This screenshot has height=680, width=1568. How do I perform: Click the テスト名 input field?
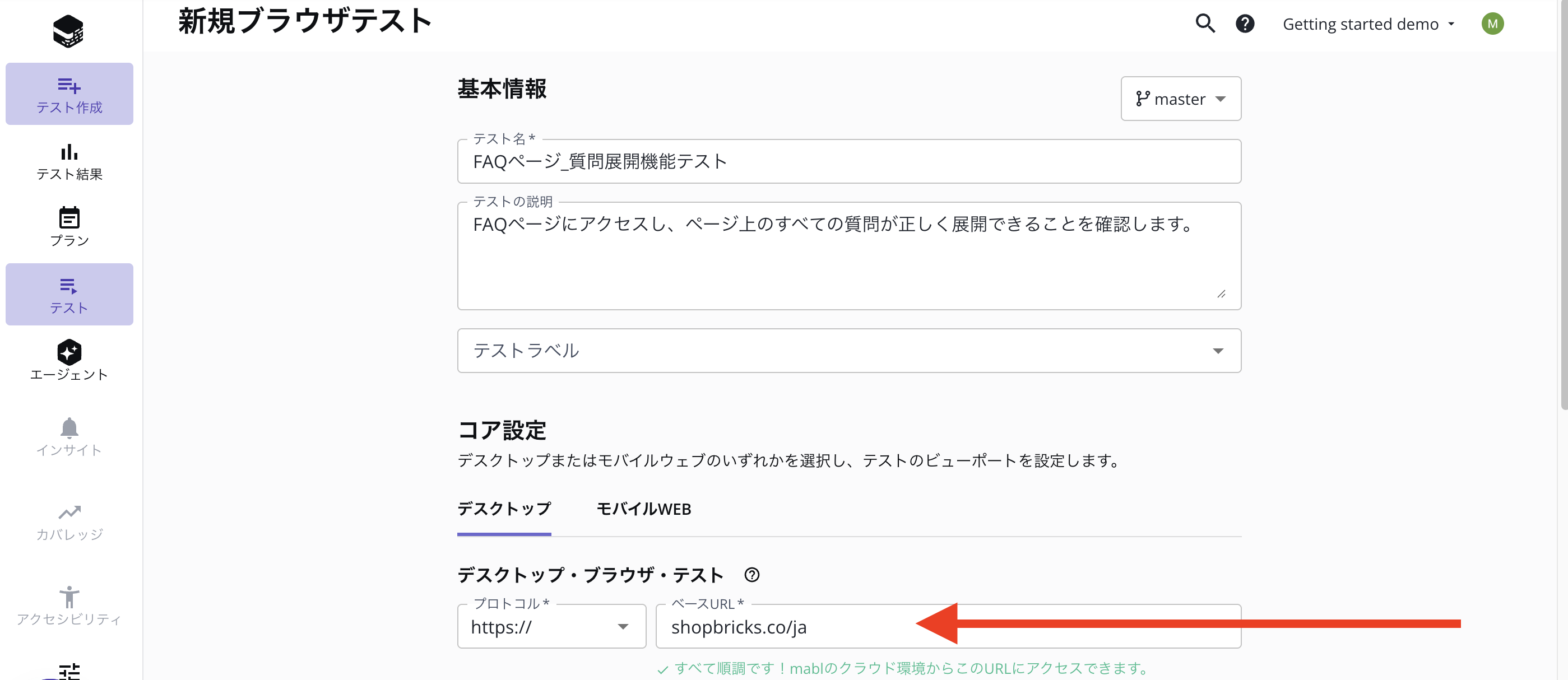point(849,161)
